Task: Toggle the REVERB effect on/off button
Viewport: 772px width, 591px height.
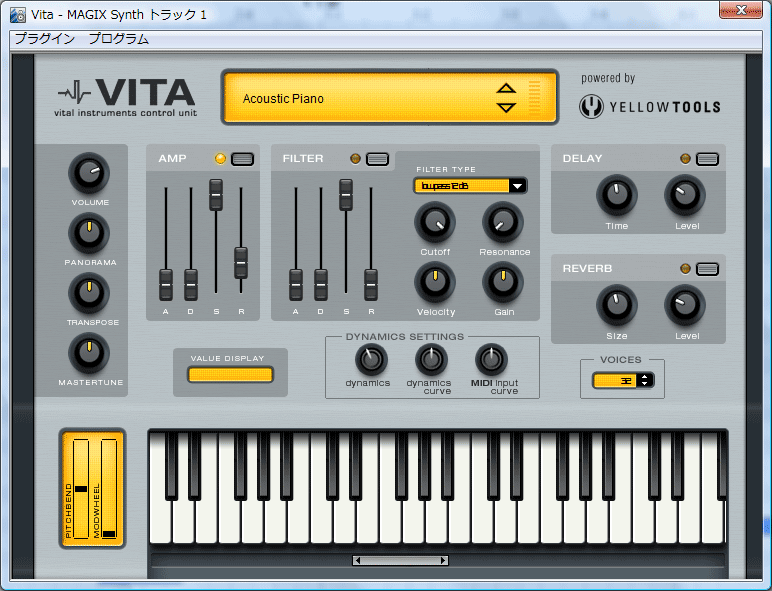Action: click(708, 269)
